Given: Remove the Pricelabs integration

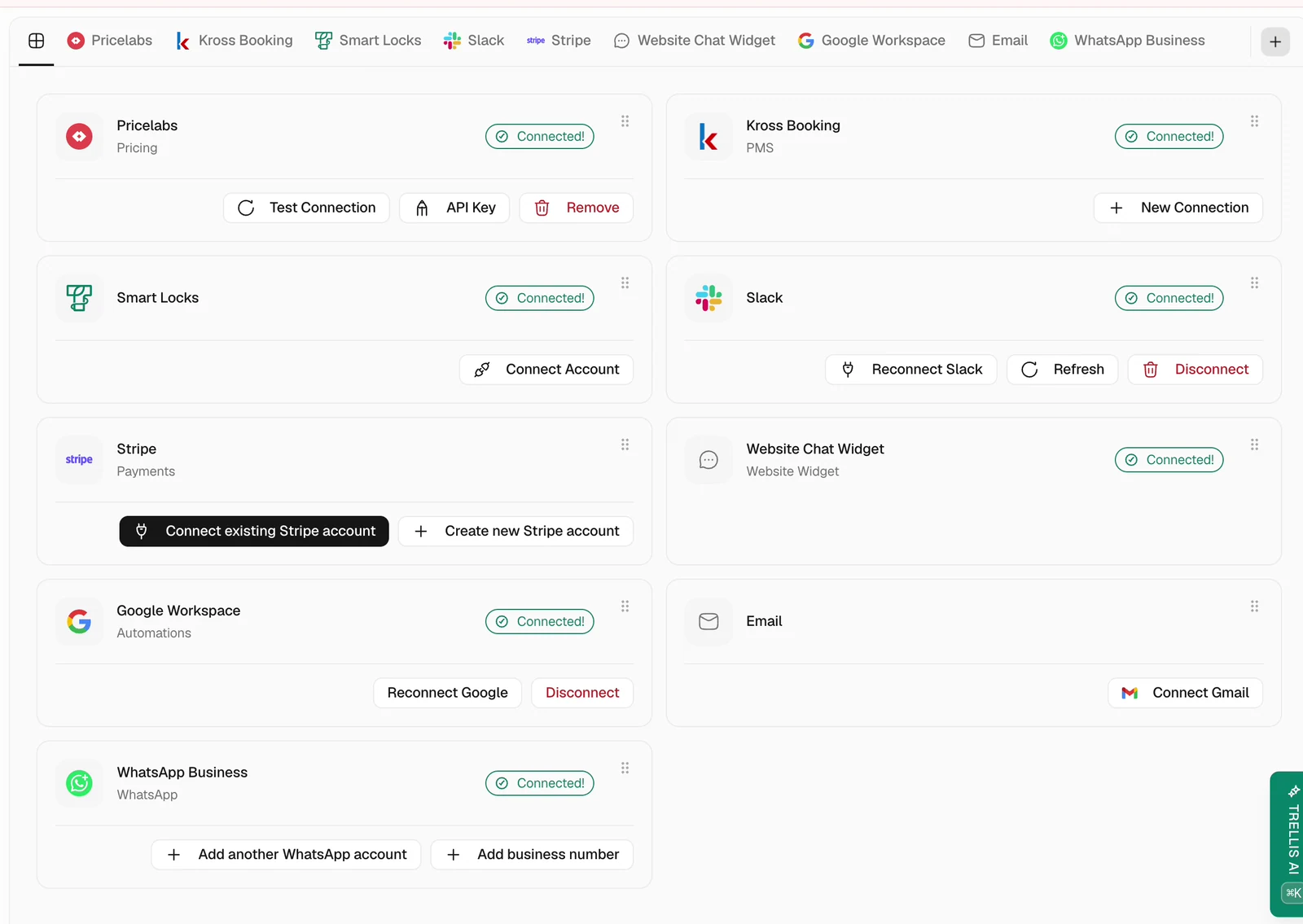Looking at the screenshot, I should tap(577, 208).
